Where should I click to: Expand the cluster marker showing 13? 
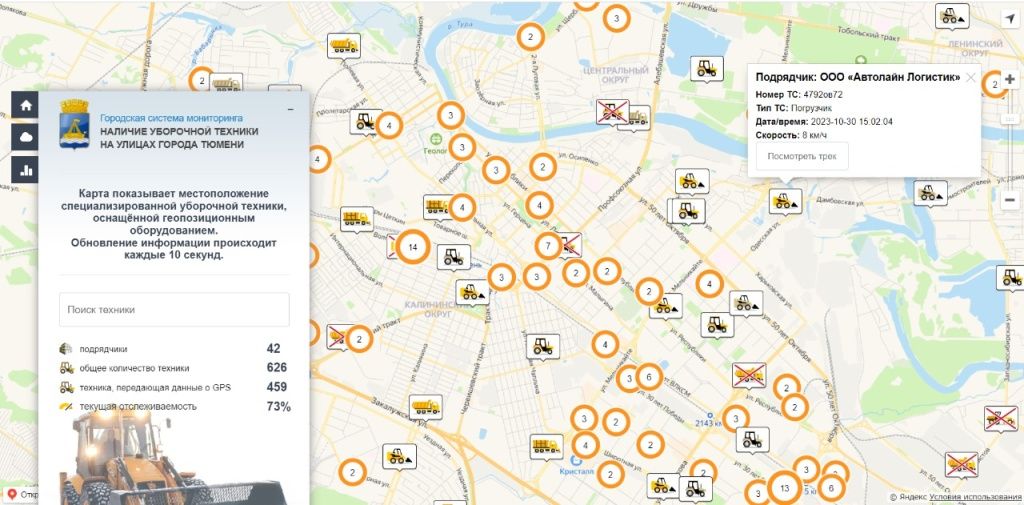click(785, 489)
